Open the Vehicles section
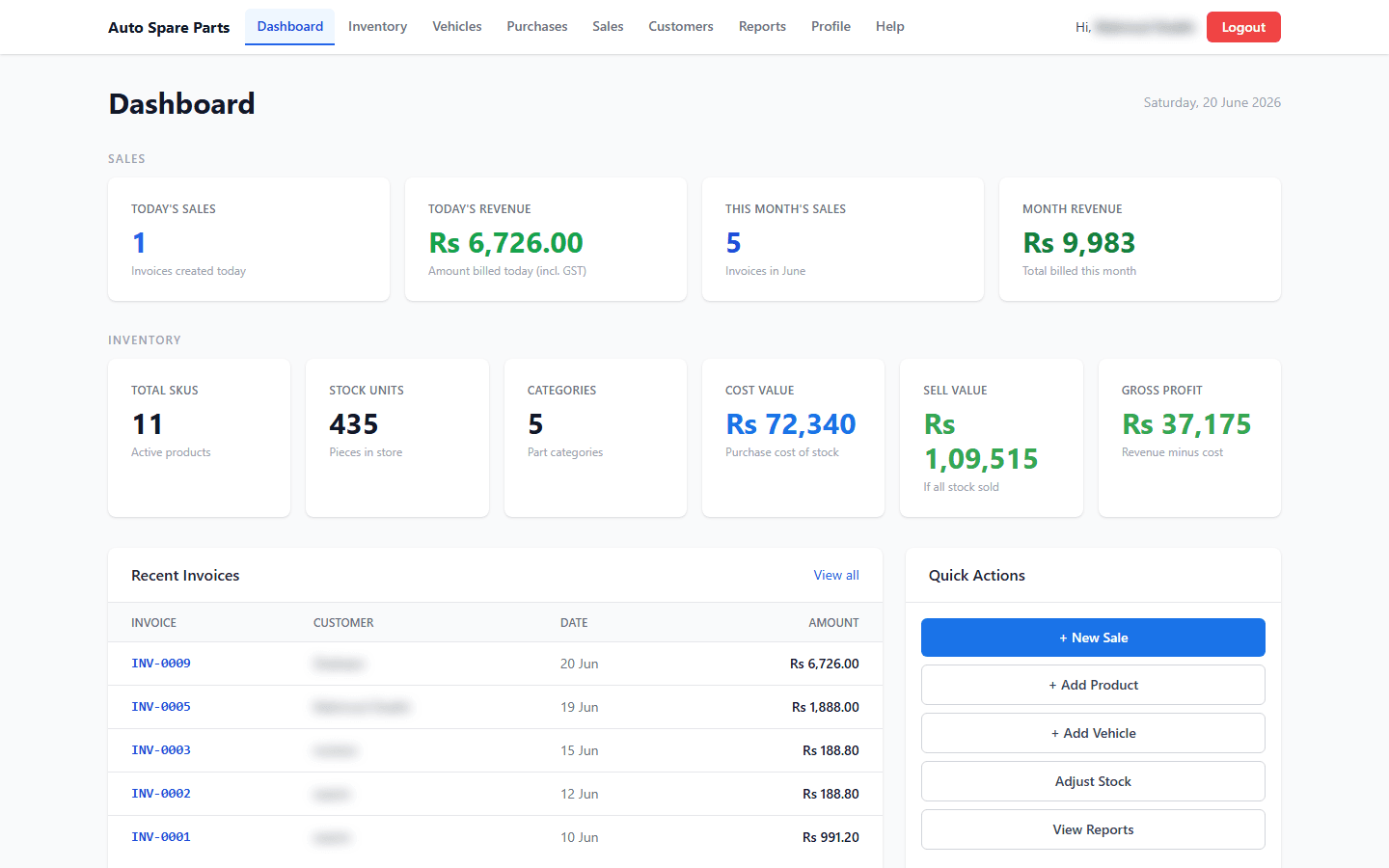 pos(457,27)
